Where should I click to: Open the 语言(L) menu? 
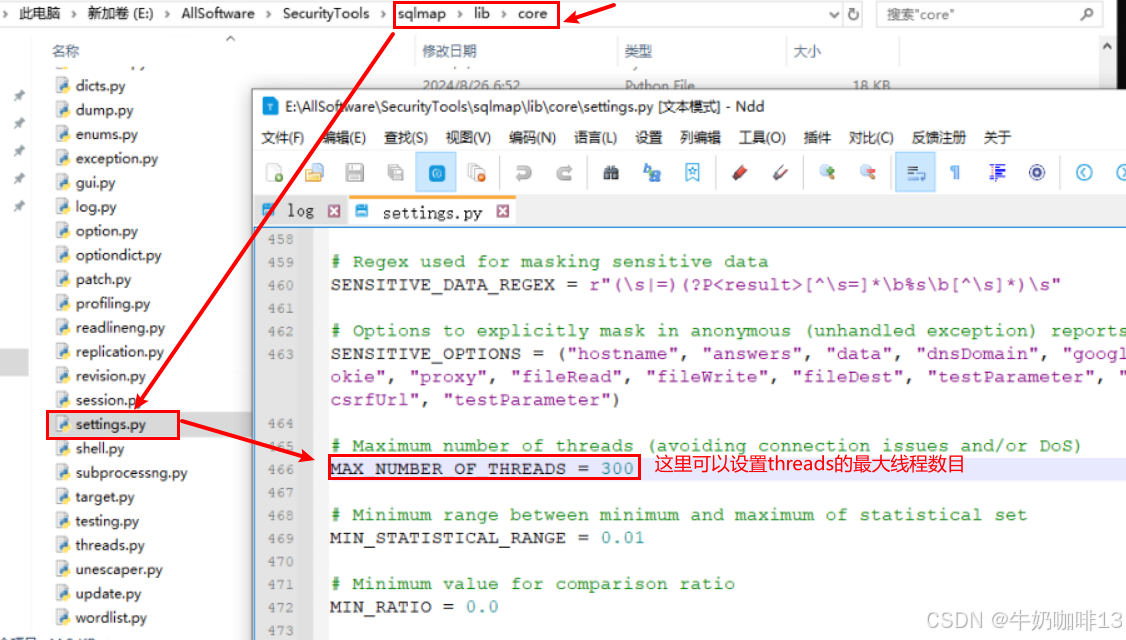tap(595, 137)
